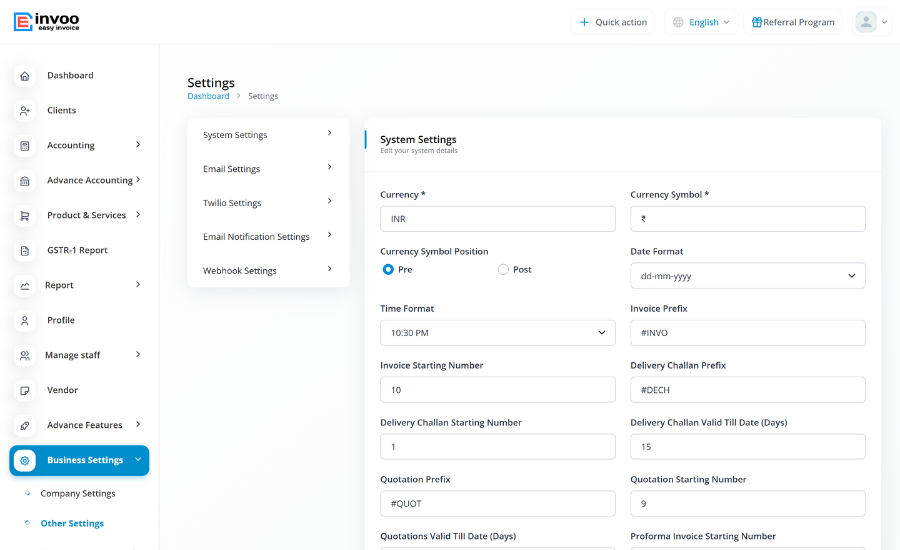Click the Advance Features rocket icon
900x550 pixels.
[25, 425]
